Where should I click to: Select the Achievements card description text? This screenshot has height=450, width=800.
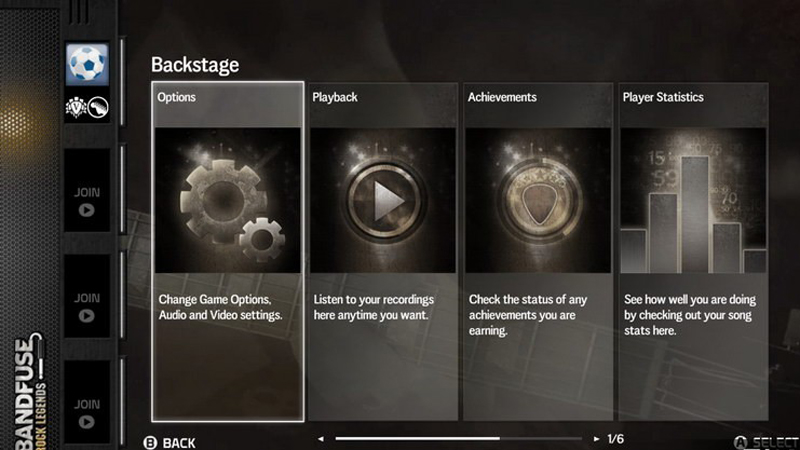tap(528, 315)
